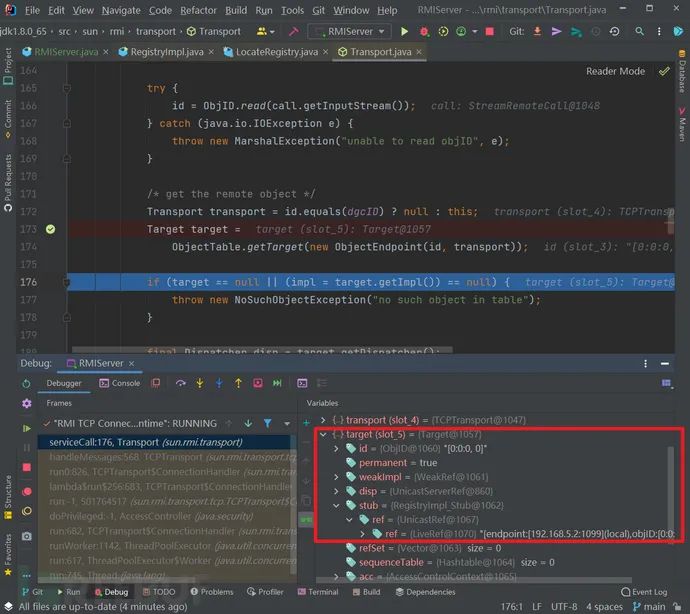690x614 pixels.
Task: Rerun RMIServer debug session icon
Action: tap(26, 383)
